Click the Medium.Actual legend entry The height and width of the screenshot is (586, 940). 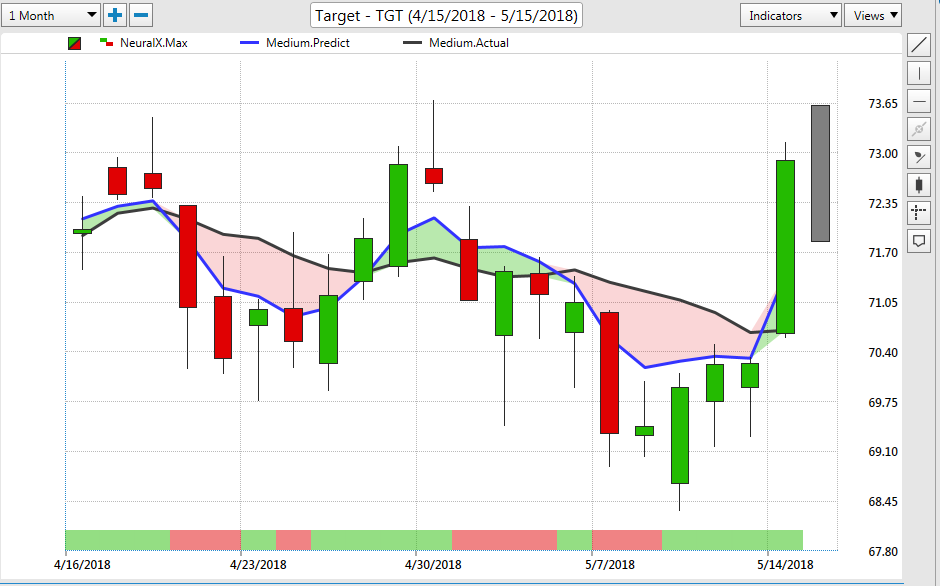(469, 43)
